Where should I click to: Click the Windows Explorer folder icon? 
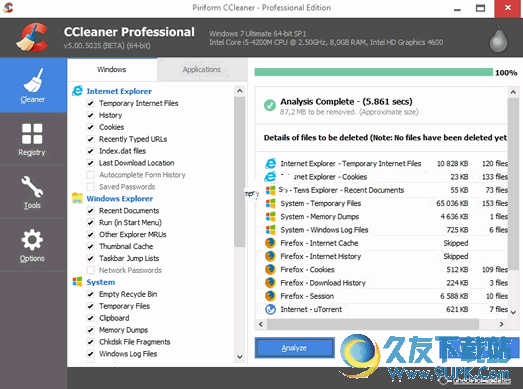(77, 198)
